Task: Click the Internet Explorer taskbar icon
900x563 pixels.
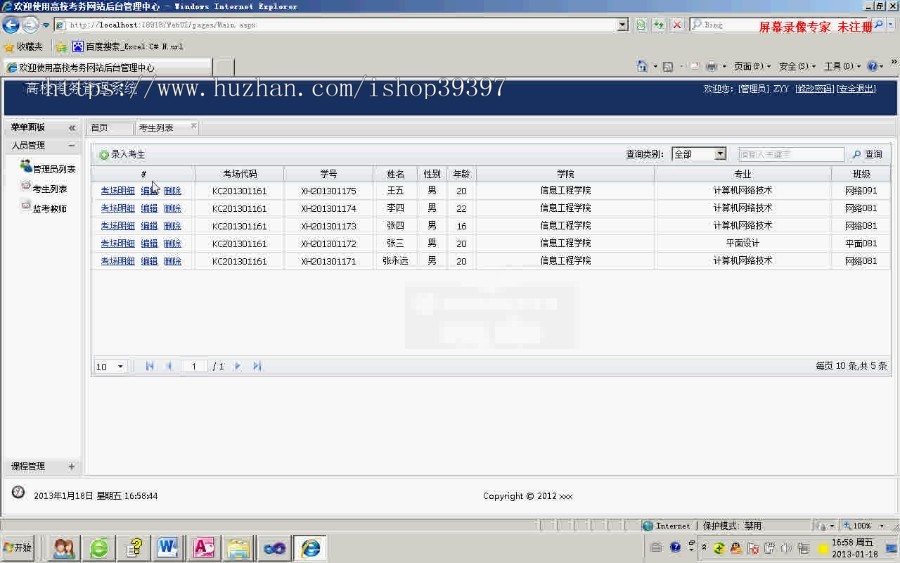Action: click(x=311, y=548)
